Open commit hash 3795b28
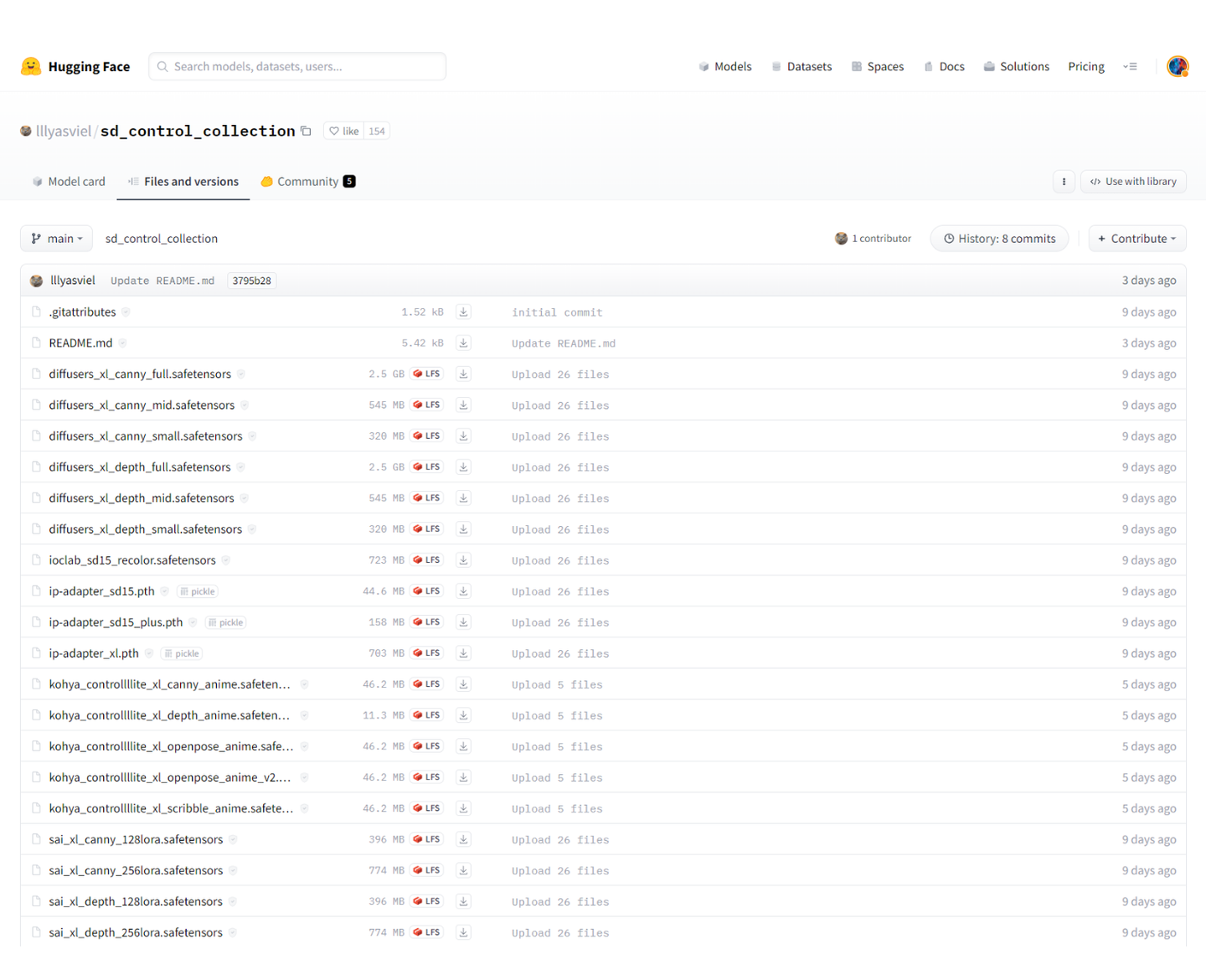The image size is (1206, 980). tap(251, 281)
